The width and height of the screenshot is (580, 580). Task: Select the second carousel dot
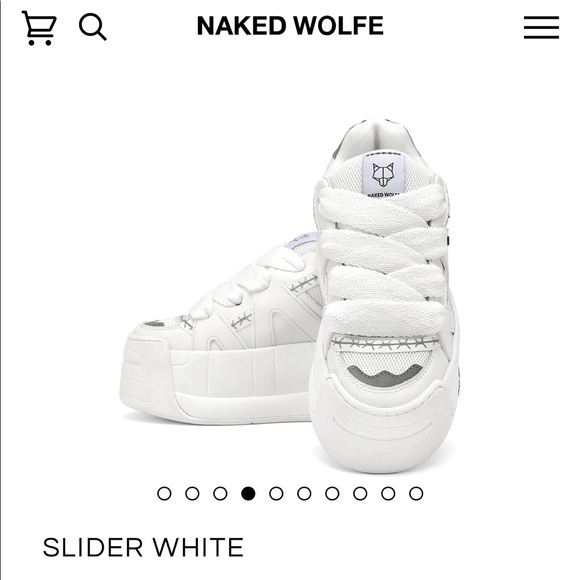pos(192,493)
